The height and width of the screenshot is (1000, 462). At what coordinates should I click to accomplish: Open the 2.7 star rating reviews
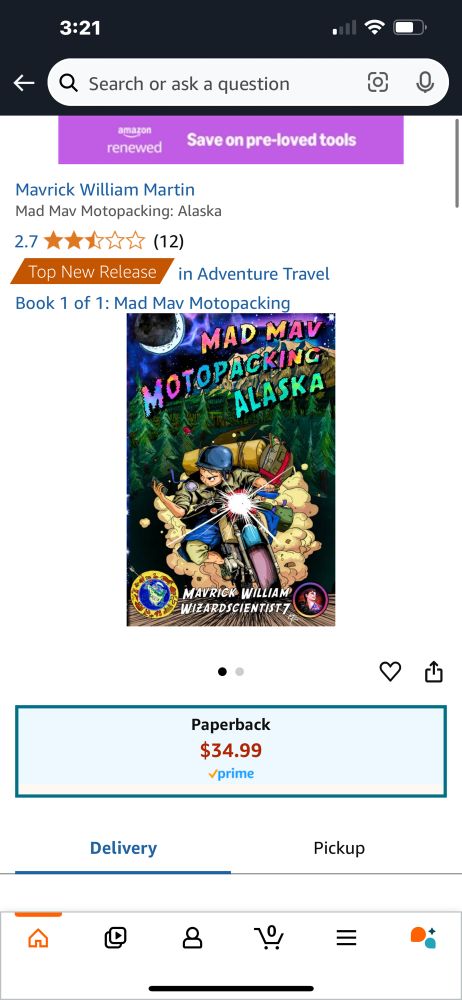(99, 241)
